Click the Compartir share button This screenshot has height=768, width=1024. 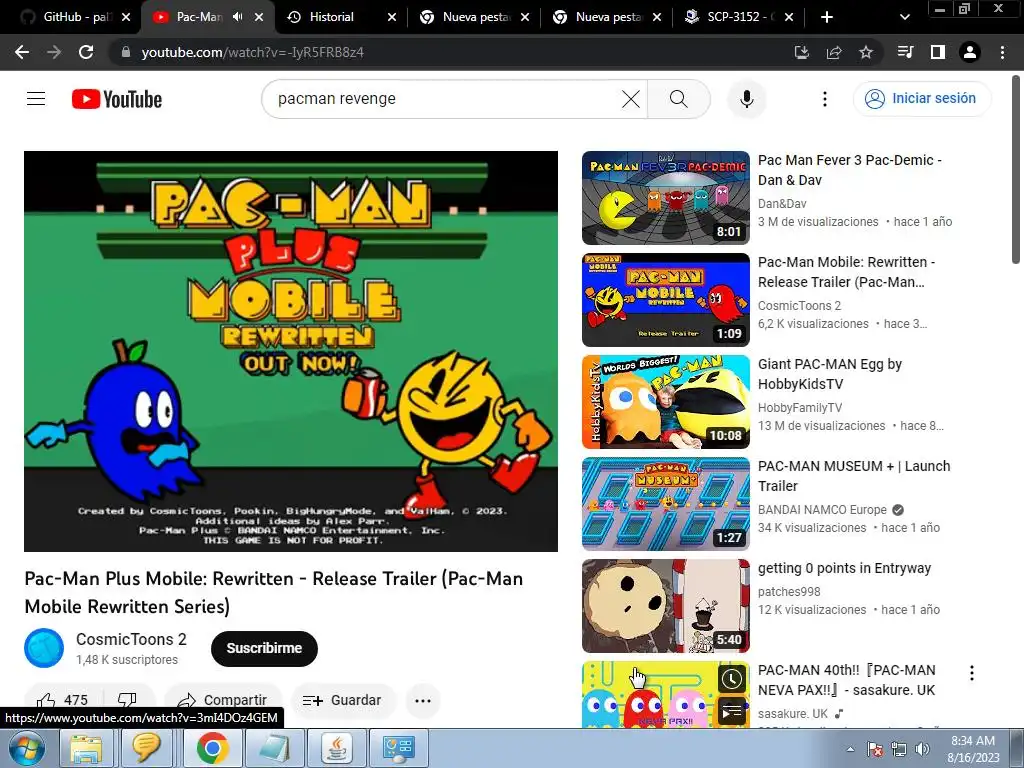(223, 700)
